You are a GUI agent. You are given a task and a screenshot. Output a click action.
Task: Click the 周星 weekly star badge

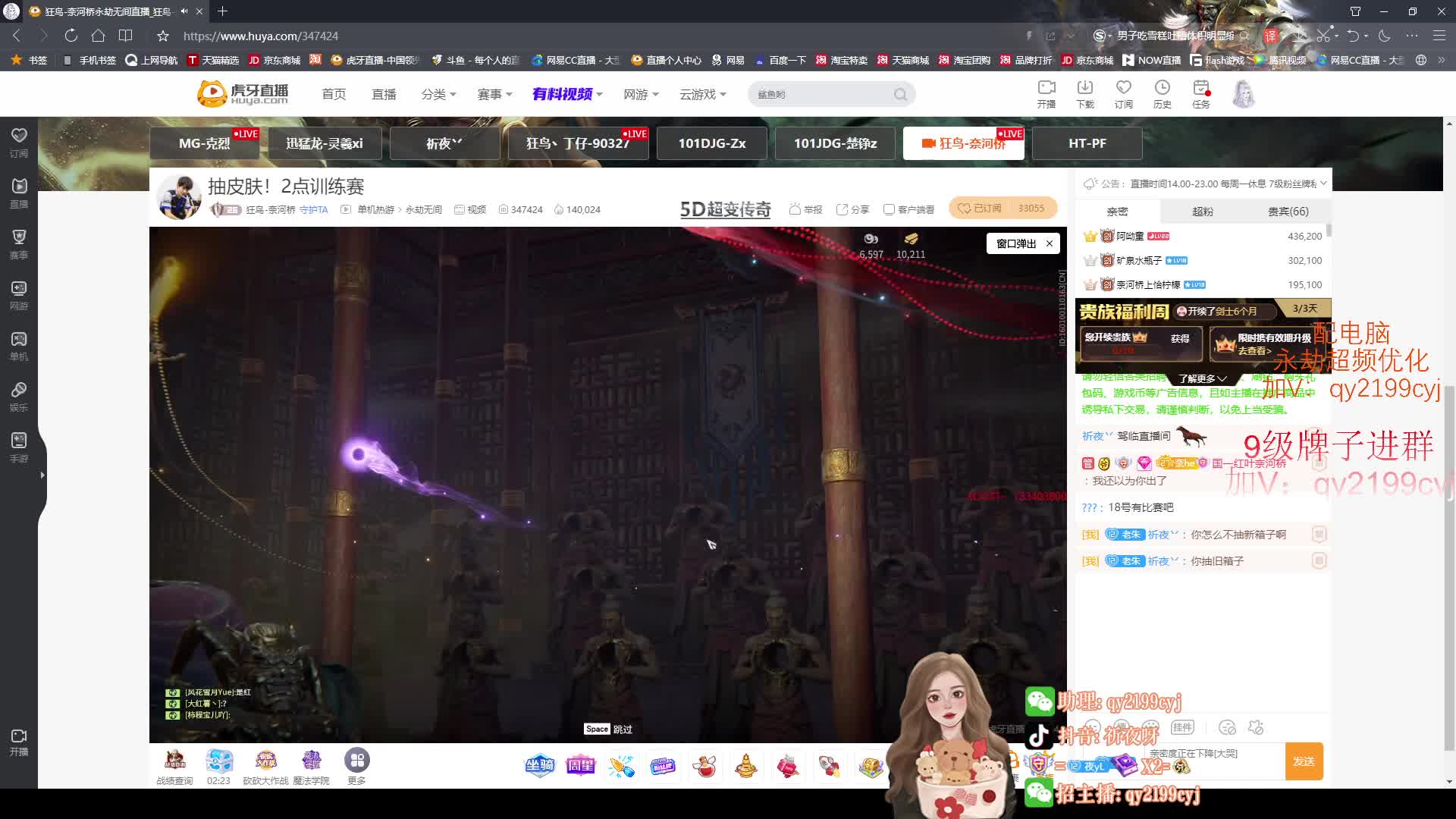[581, 766]
